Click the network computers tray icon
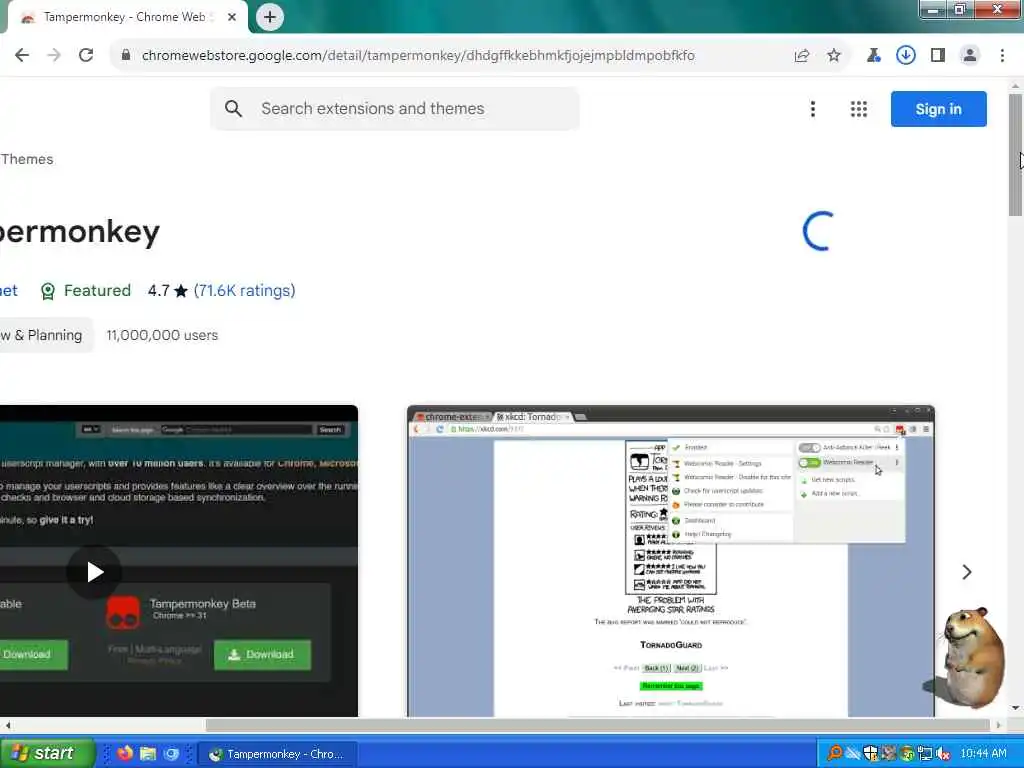This screenshot has width=1024, height=768. 925,754
